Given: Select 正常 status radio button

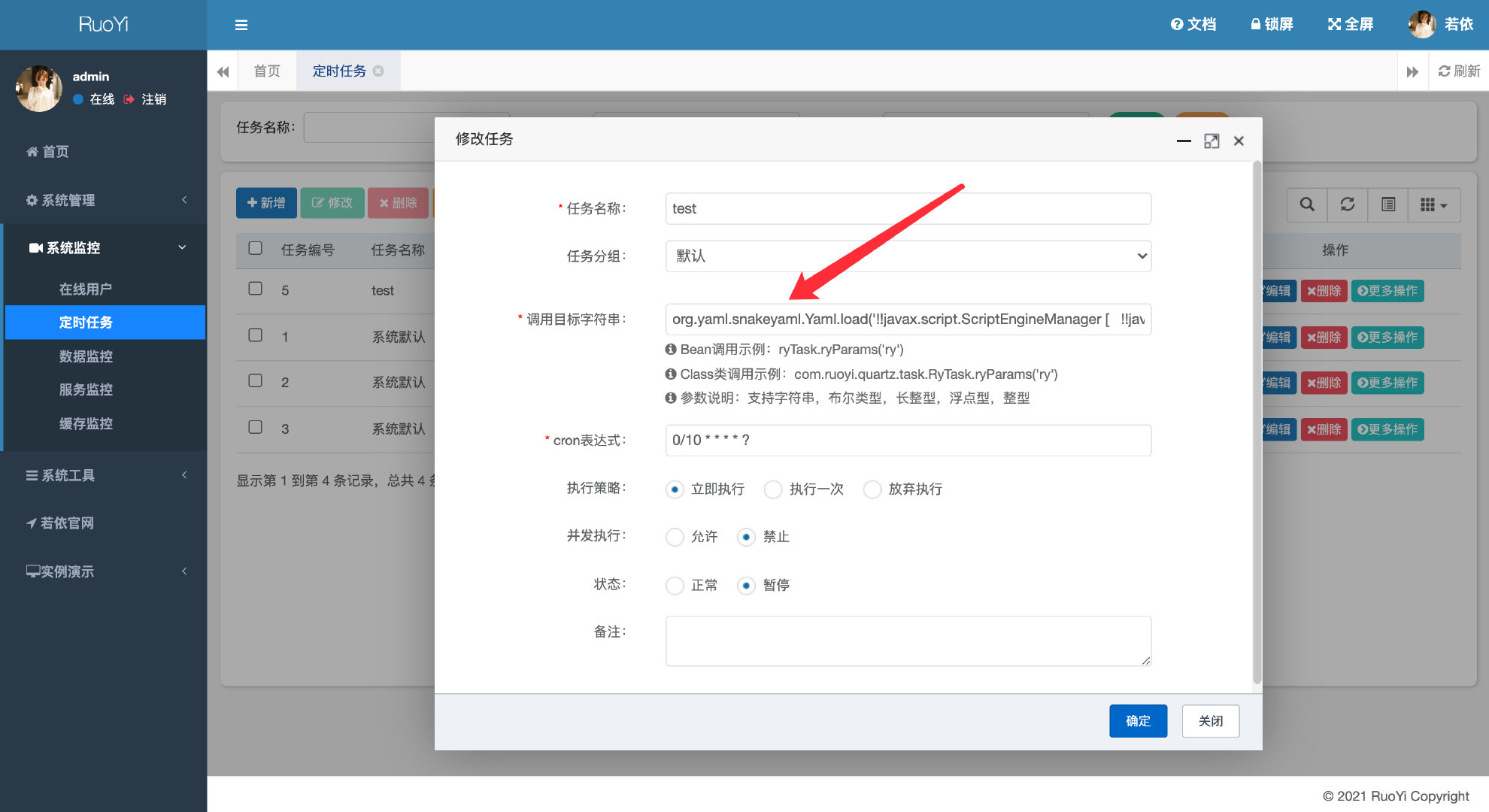Looking at the screenshot, I should point(674,585).
